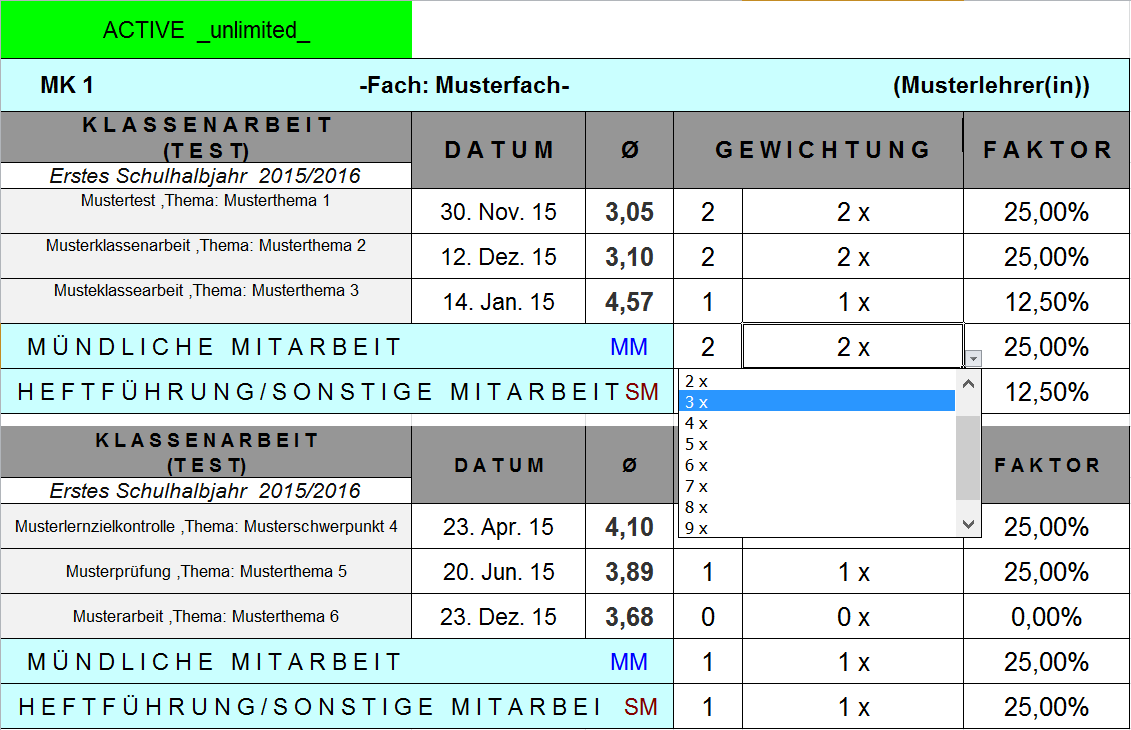Click the Mustertest average value 3,05

[628, 211]
